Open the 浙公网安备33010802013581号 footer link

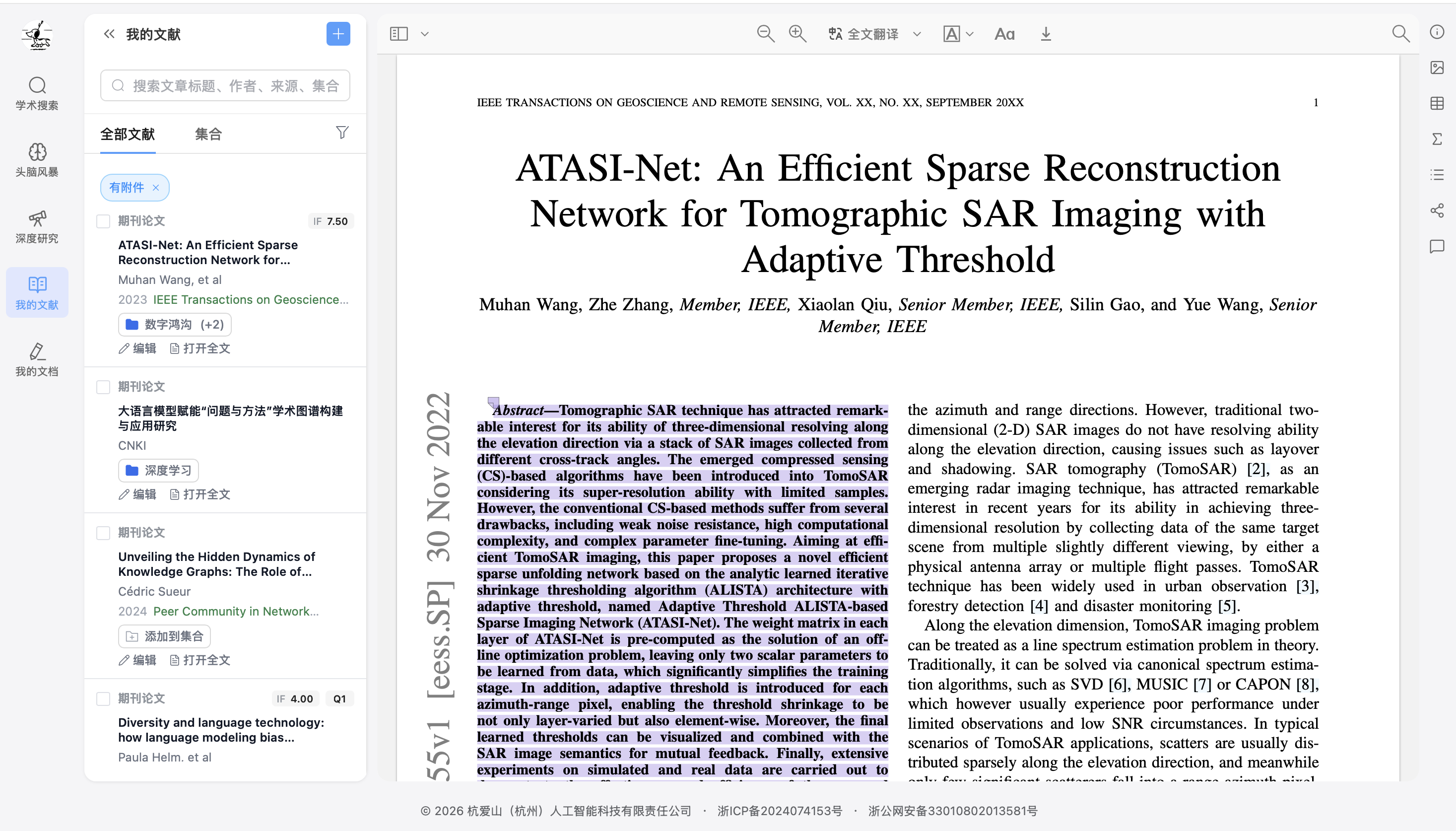[953, 811]
